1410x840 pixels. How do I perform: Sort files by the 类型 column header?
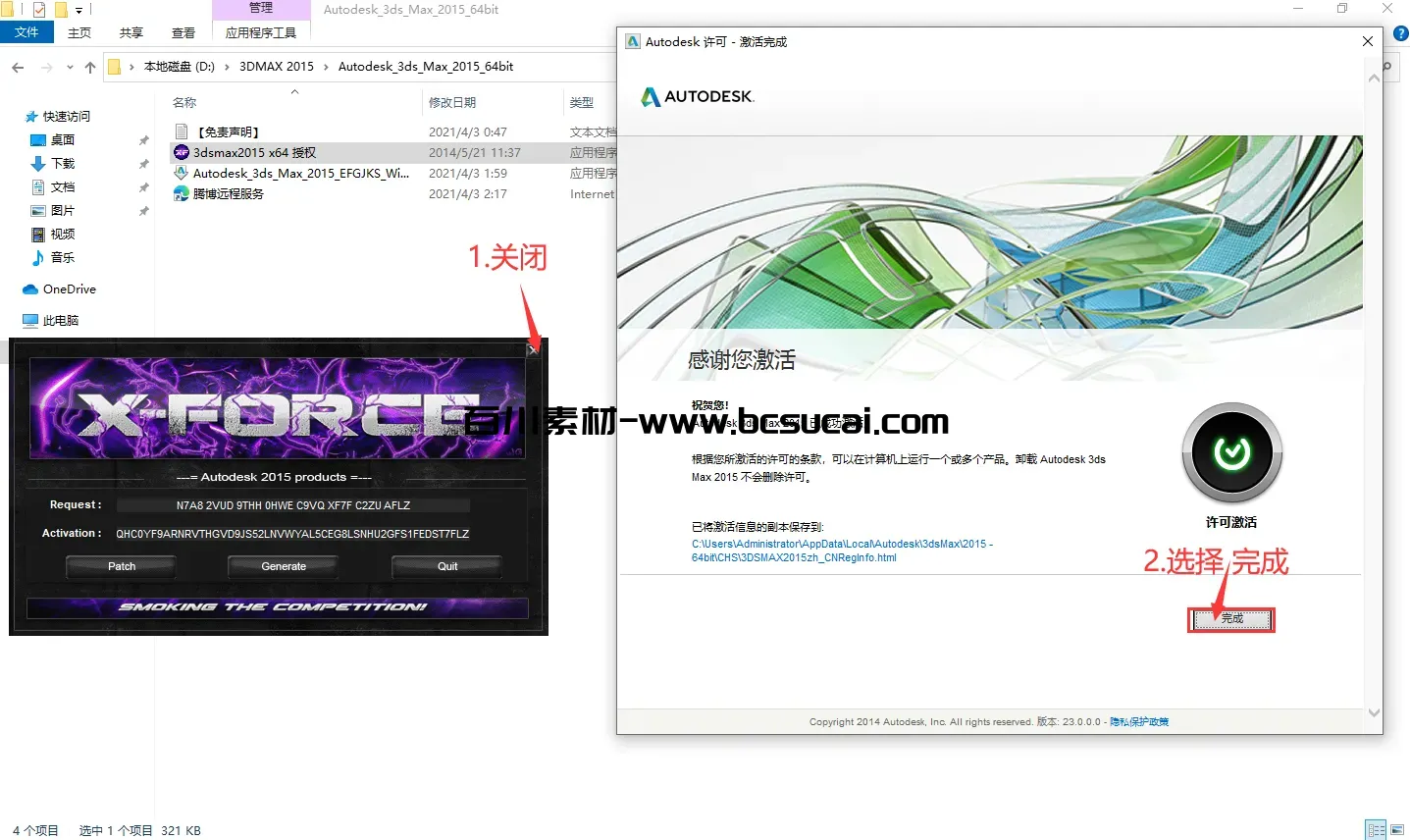point(582,102)
